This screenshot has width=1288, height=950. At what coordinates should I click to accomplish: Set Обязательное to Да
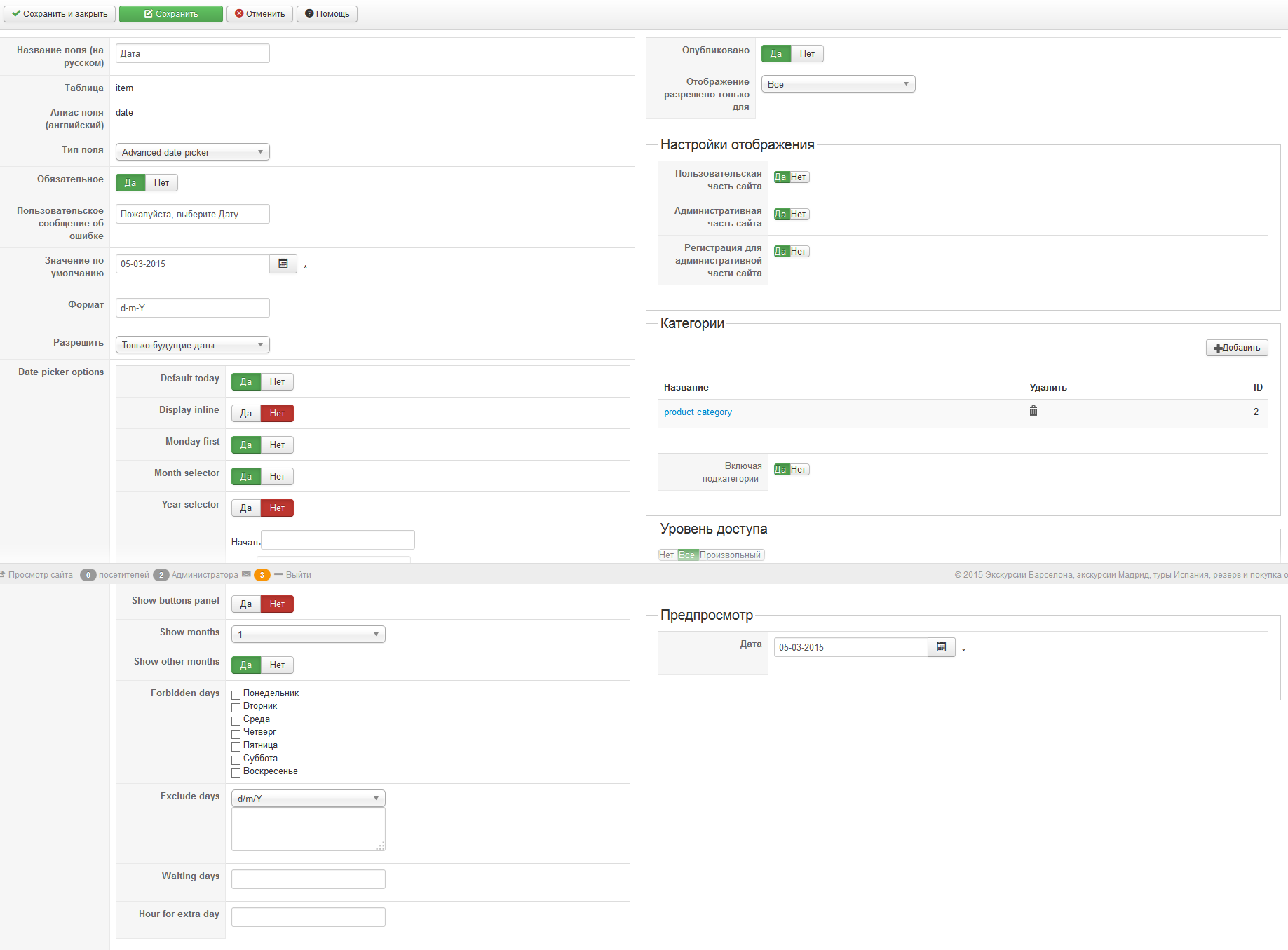point(130,183)
